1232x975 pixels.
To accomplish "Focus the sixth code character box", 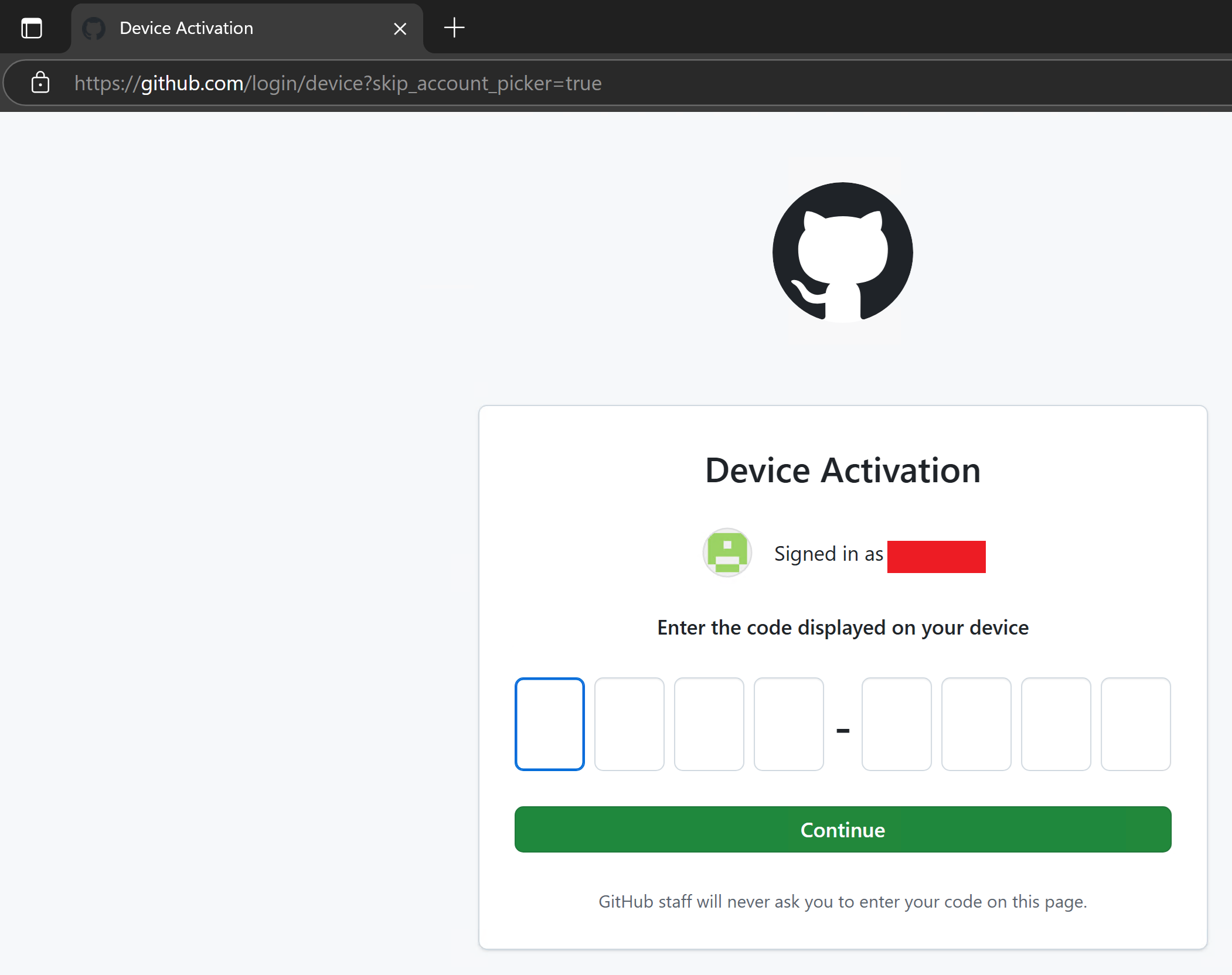I will click(x=976, y=724).
